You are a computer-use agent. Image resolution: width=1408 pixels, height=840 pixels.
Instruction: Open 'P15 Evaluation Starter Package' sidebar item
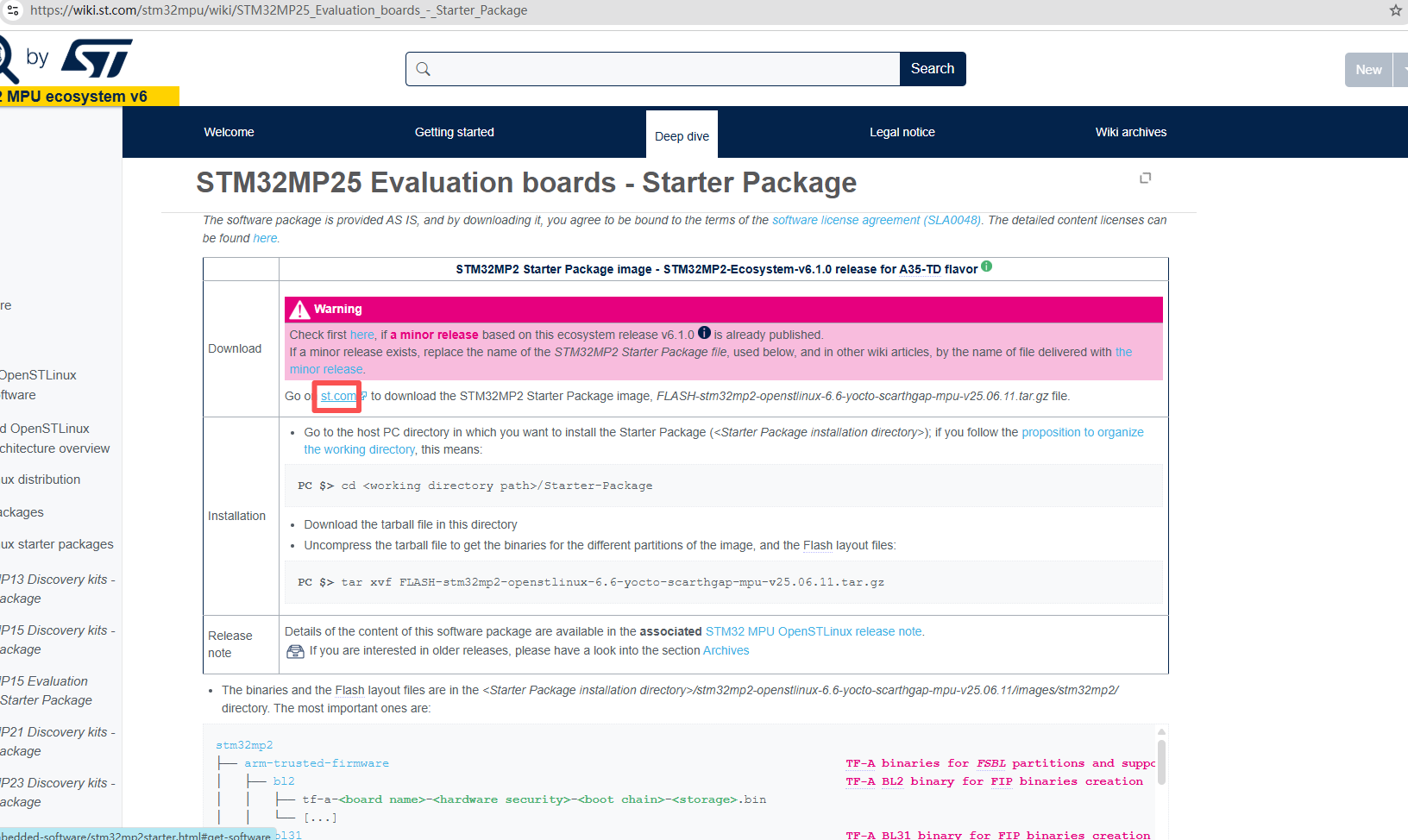47,691
